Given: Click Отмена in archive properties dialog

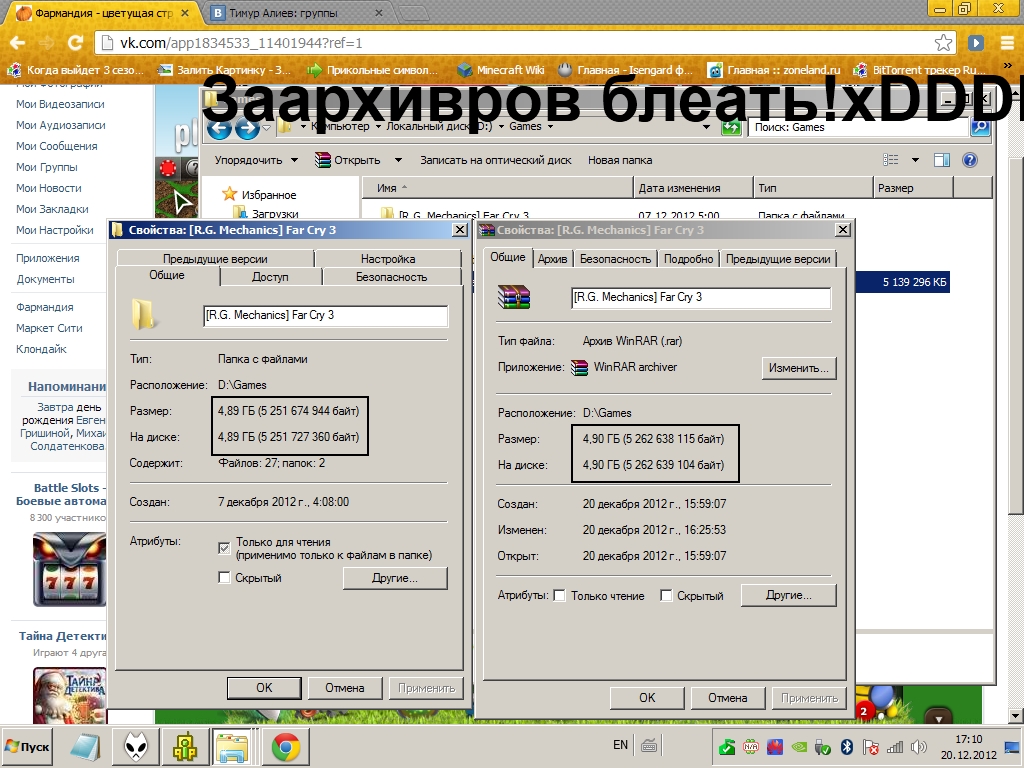Looking at the screenshot, I should tap(728, 697).
